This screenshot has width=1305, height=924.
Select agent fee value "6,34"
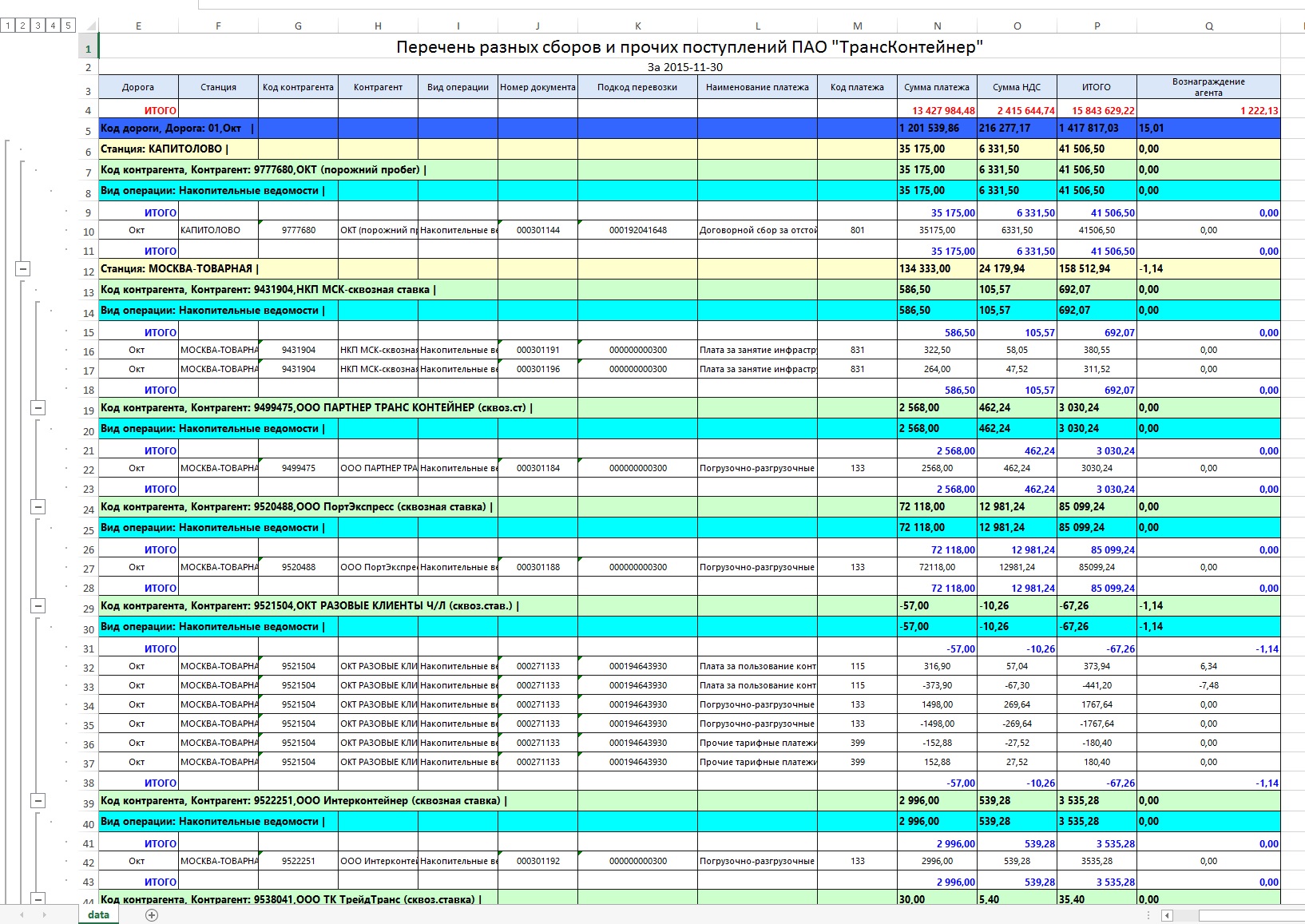(1208, 666)
